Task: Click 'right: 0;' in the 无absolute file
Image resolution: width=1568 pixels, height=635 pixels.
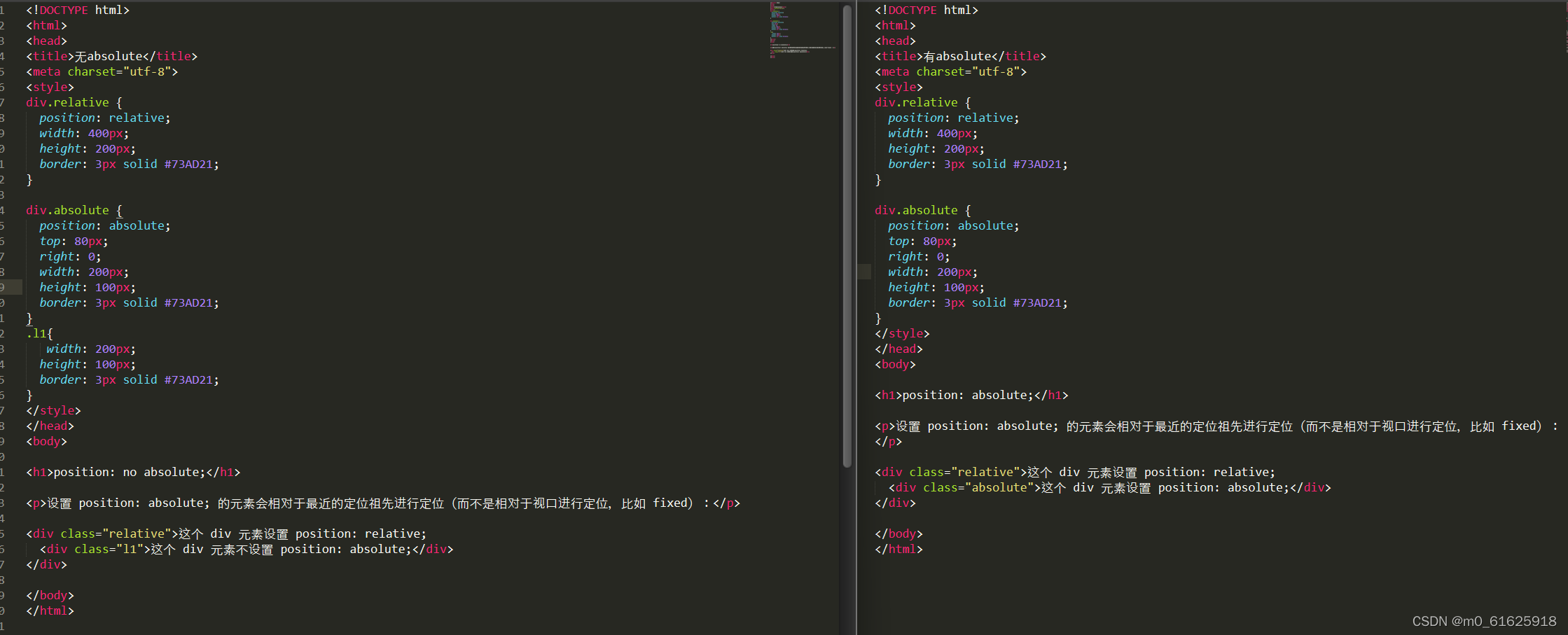Action: [70, 256]
